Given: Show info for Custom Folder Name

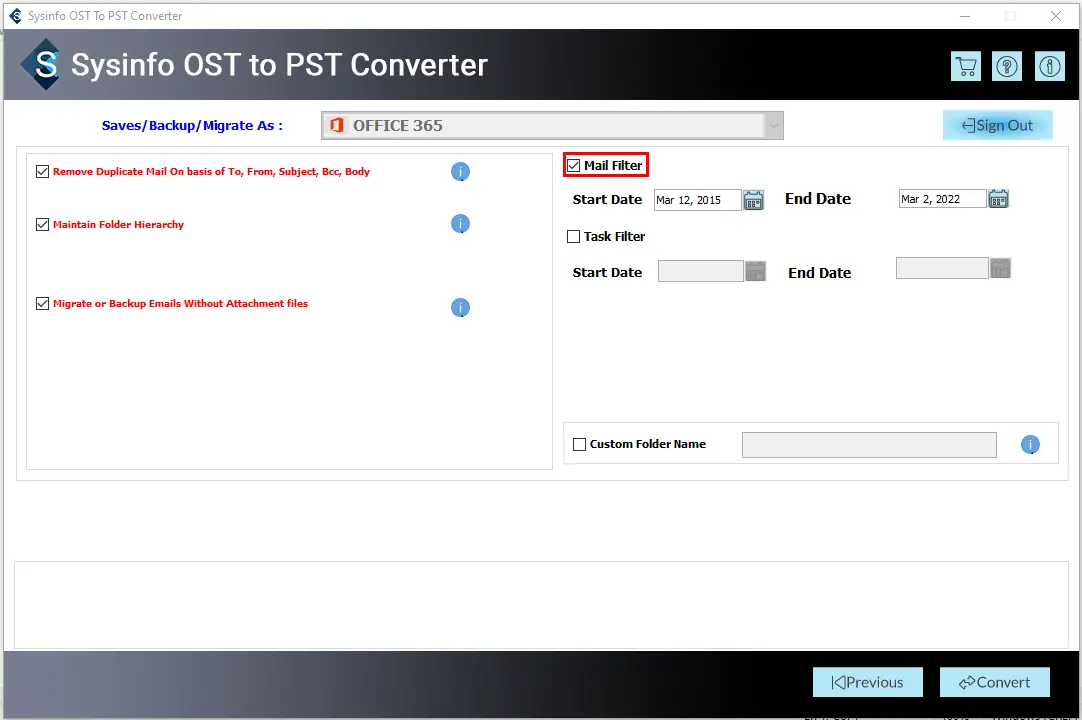Looking at the screenshot, I should coord(1030,445).
